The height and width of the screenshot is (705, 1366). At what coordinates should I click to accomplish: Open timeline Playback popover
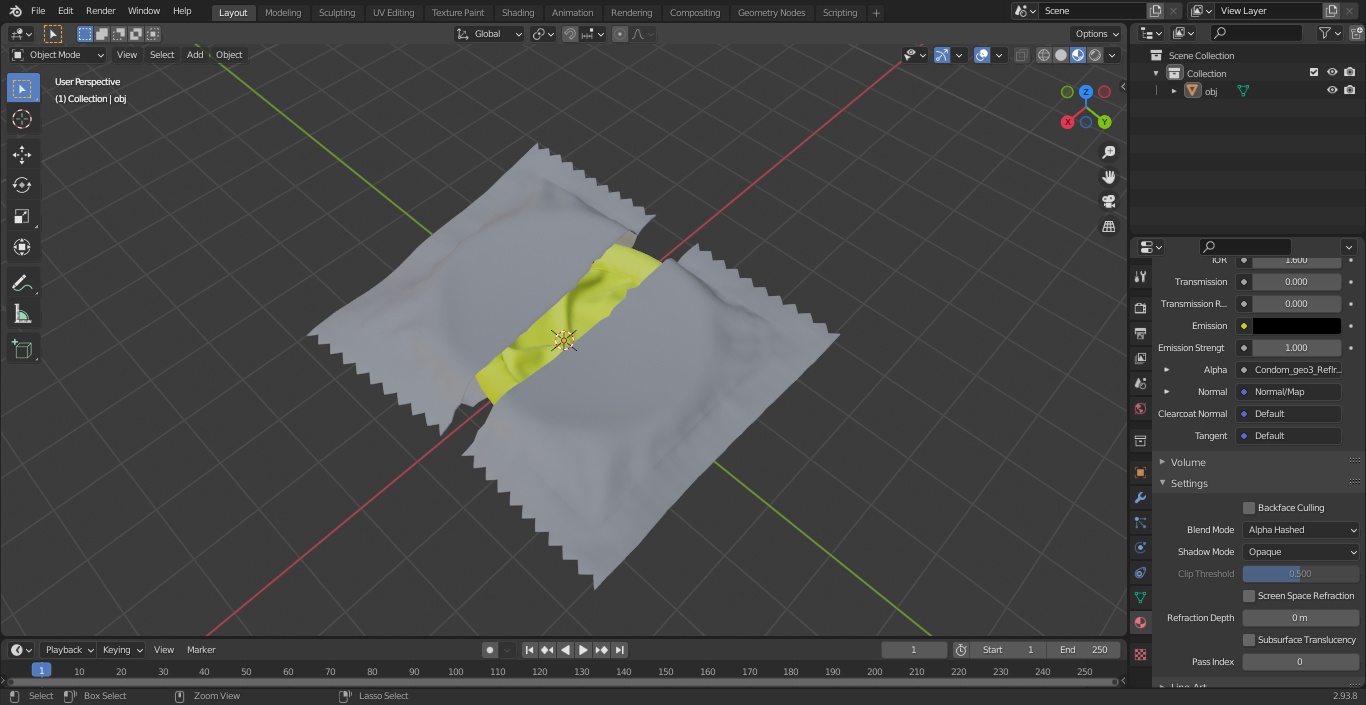pos(68,650)
